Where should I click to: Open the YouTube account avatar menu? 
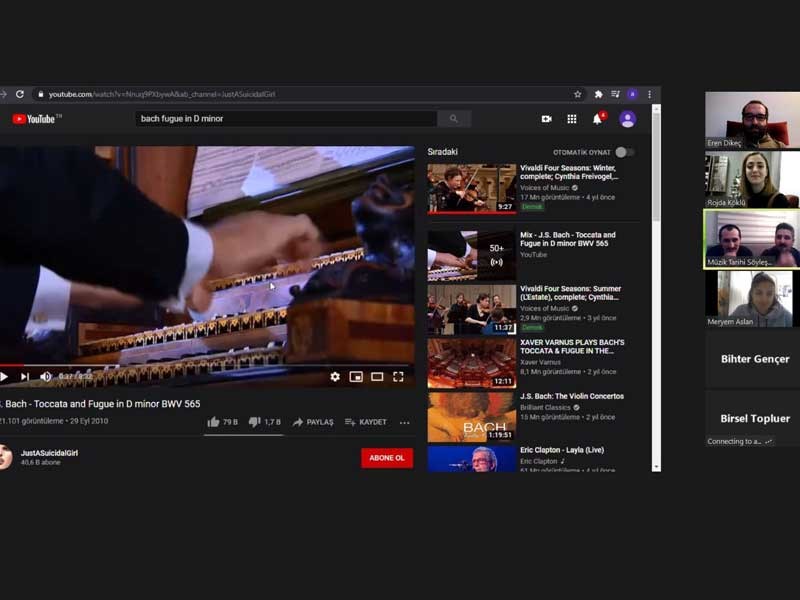[x=628, y=119]
